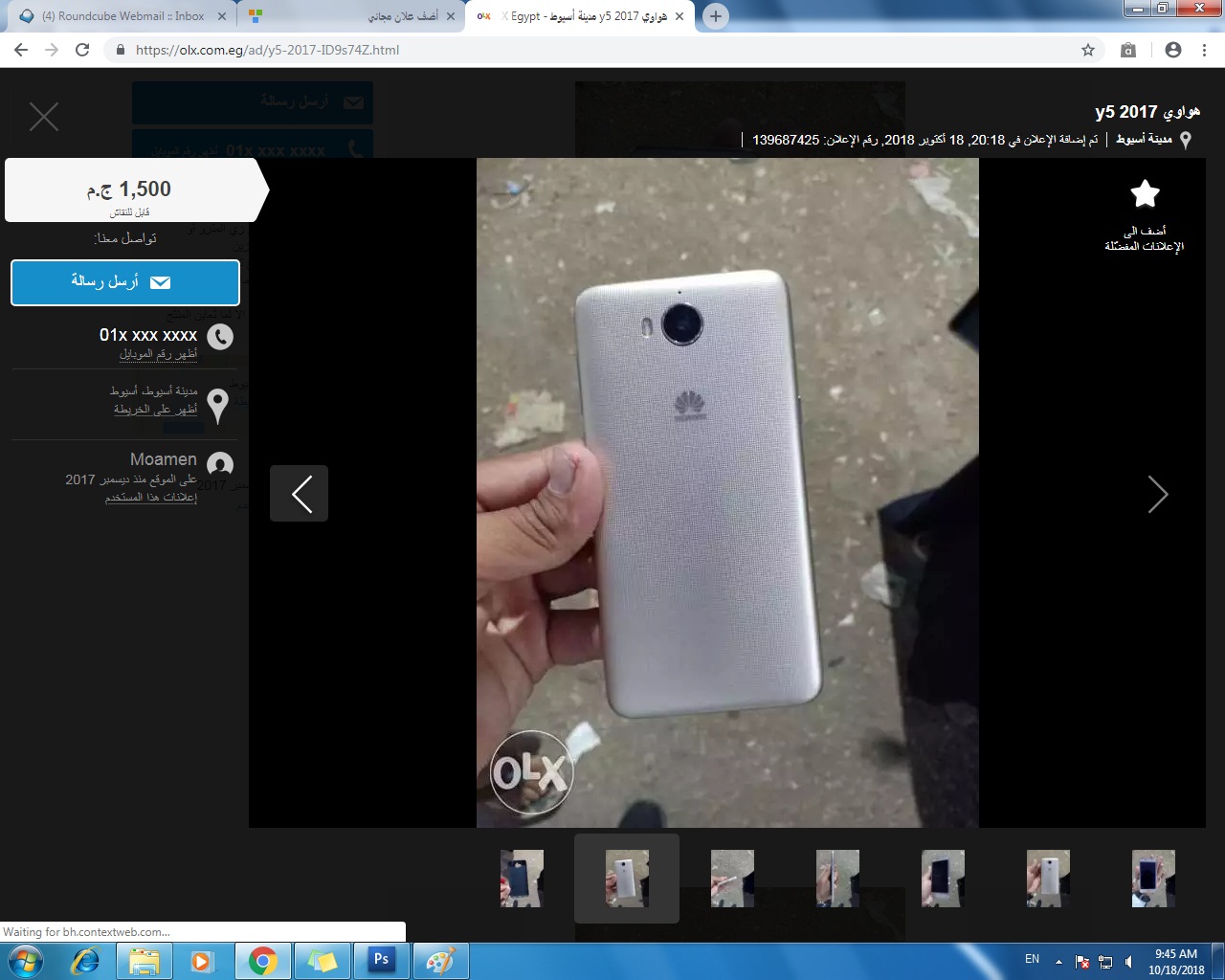Screen dimensions: 1225x980
Task: Open media player from taskbar
Action: [x=203, y=961]
